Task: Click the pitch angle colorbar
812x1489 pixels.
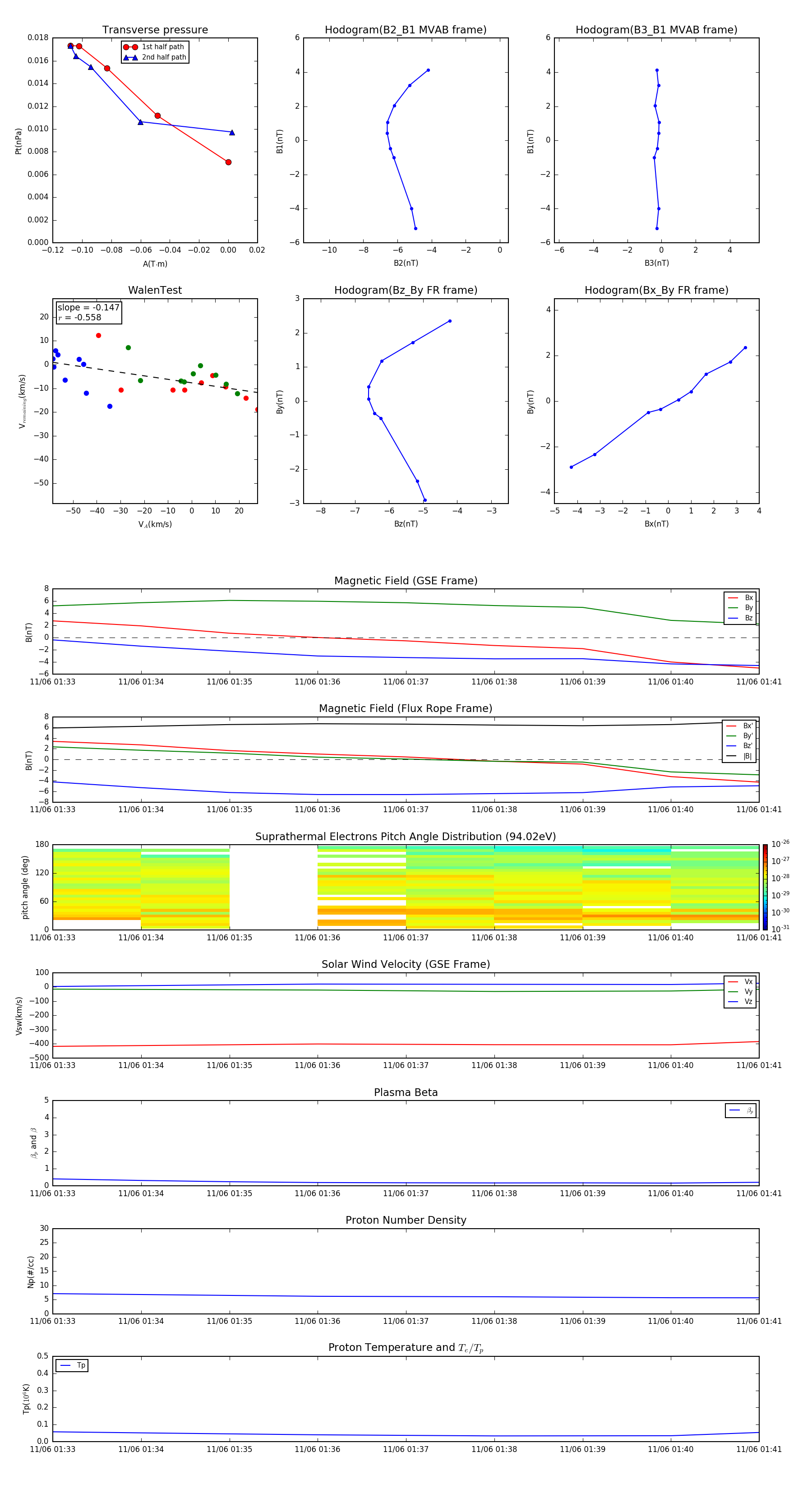Action: click(765, 887)
